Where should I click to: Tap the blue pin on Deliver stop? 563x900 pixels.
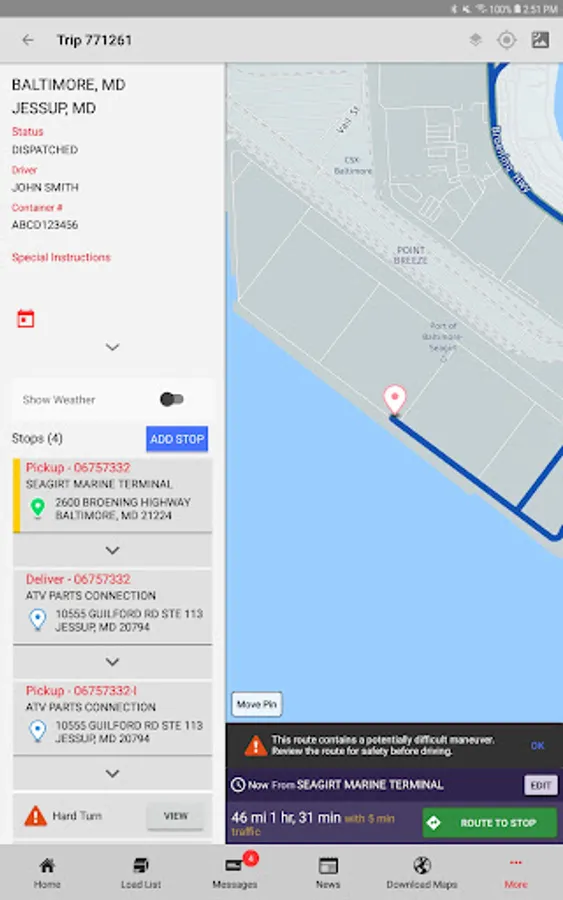tap(38, 620)
